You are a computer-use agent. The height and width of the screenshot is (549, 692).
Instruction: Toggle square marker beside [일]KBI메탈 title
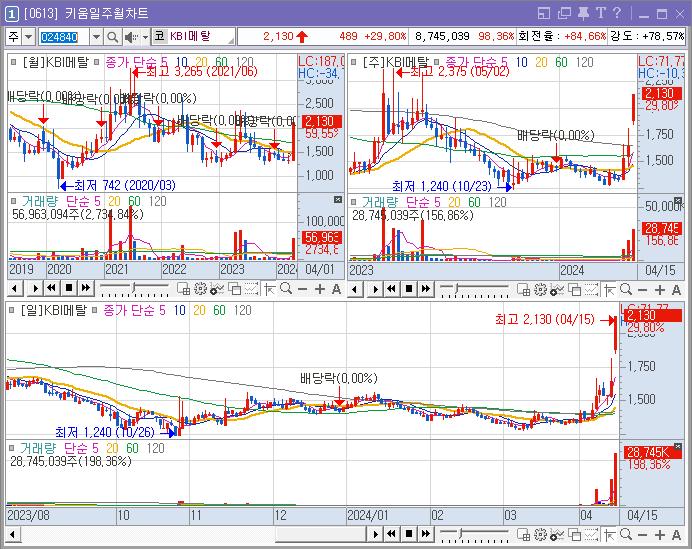point(12,310)
